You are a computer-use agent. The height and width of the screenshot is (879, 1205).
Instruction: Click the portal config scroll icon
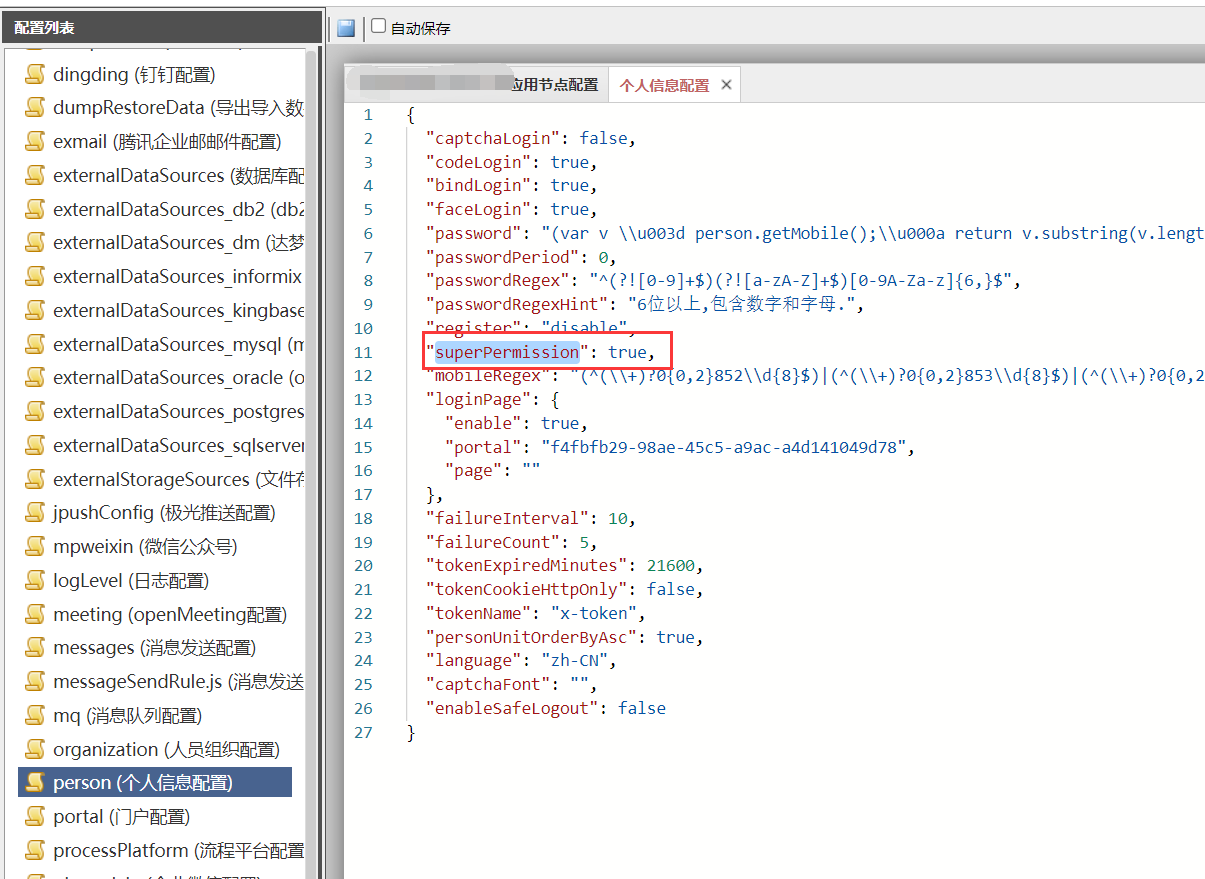pos(36,817)
